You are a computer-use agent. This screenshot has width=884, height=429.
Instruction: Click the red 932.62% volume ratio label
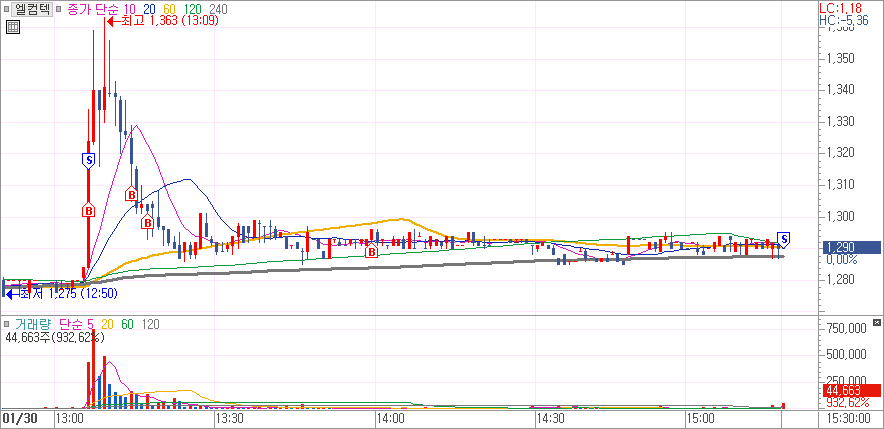846,403
